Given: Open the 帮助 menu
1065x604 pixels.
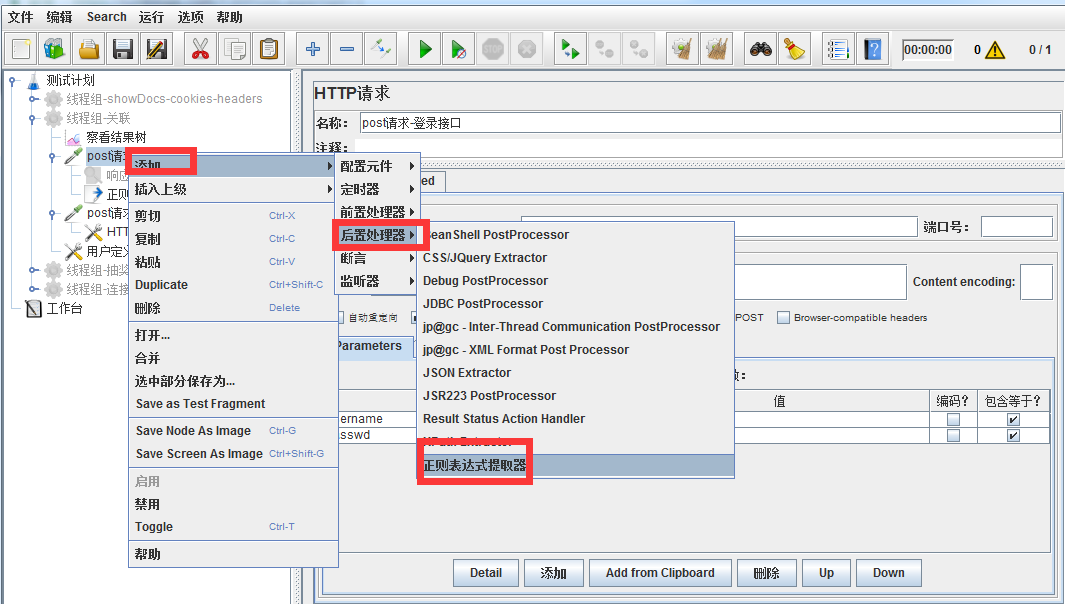Looking at the screenshot, I should [230, 17].
